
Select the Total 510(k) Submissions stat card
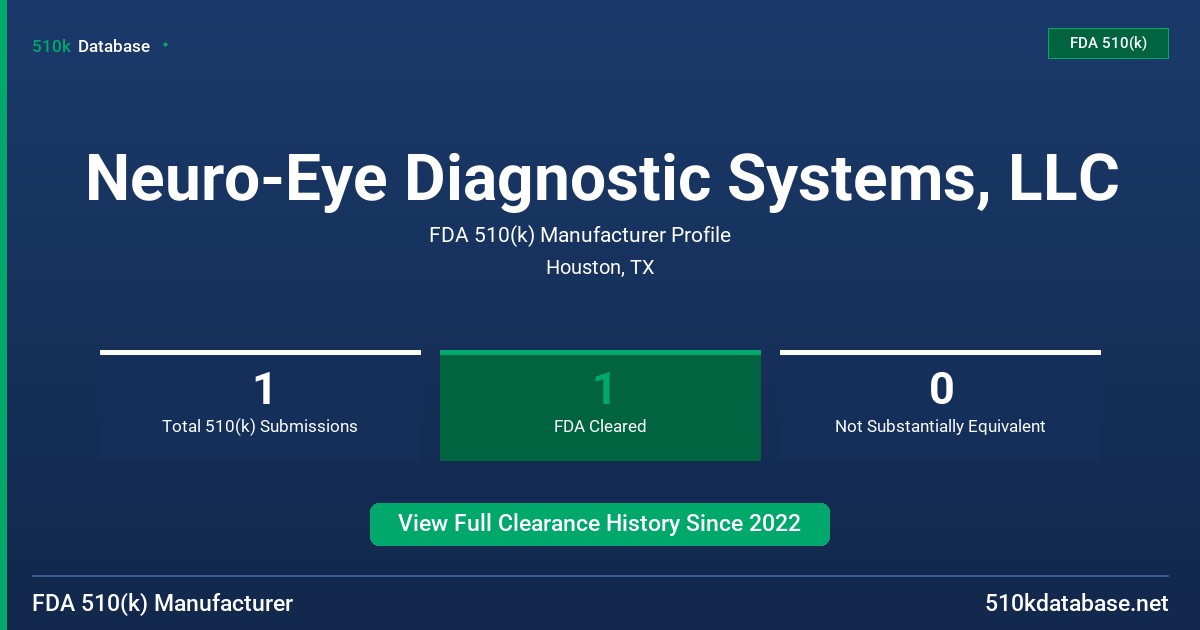pos(260,405)
